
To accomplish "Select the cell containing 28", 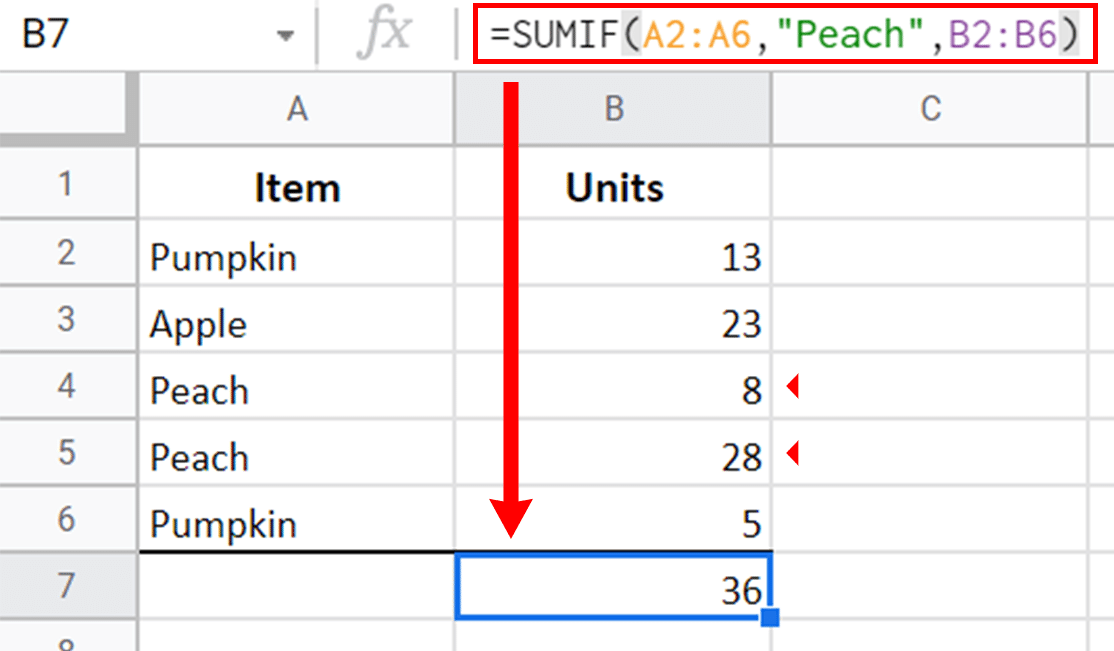I will click(613, 457).
